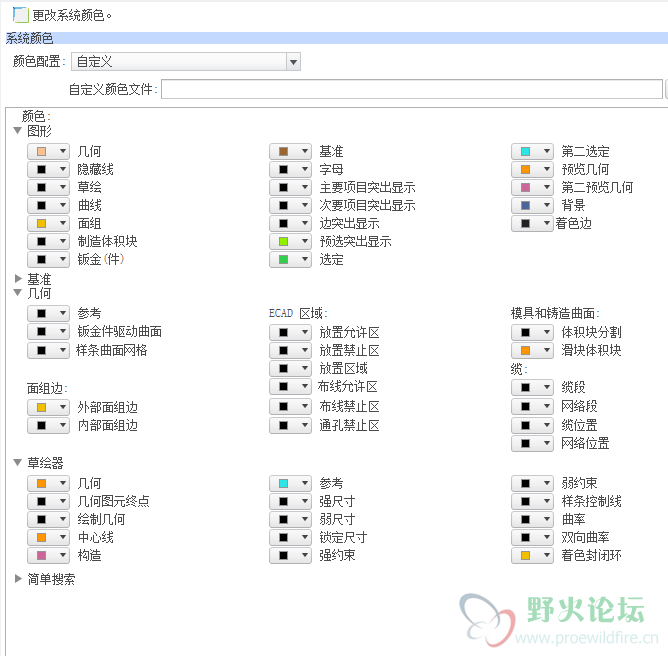
Task: Expand the 简单搜索 section
Action: [x=18, y=578]
